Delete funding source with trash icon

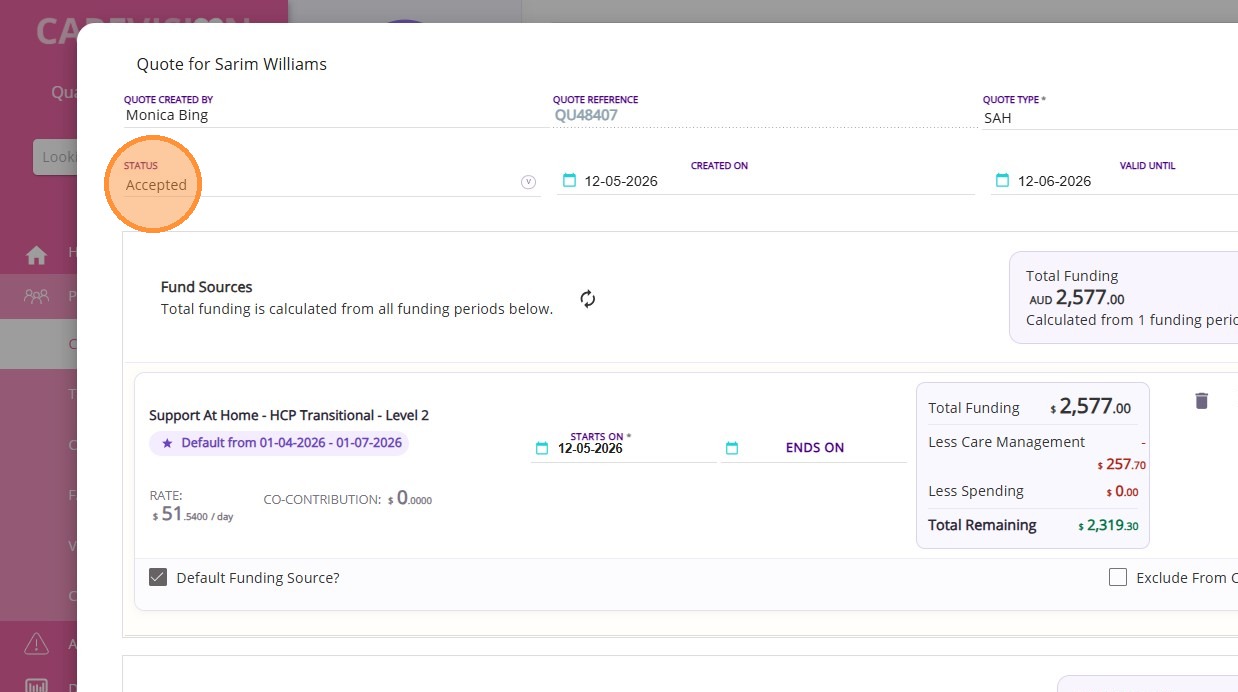click(x=1202, y=401)
